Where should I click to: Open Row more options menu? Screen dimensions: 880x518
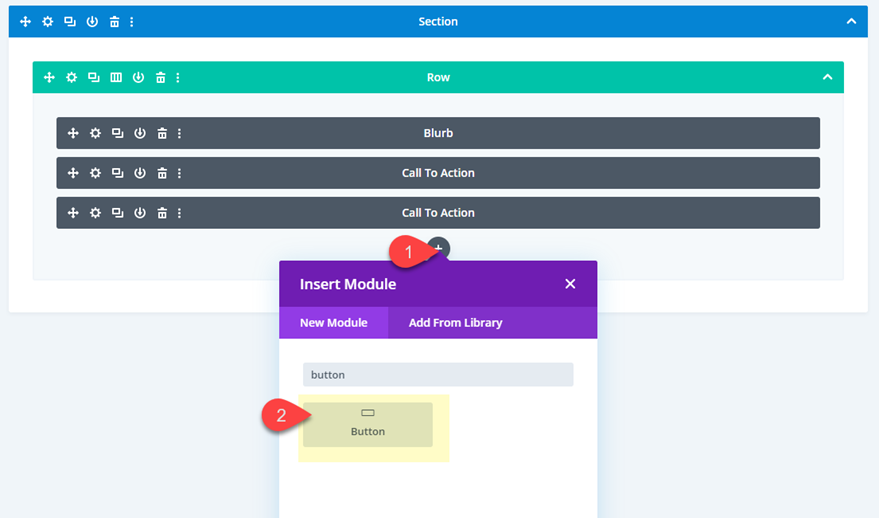tap(178, 77)
